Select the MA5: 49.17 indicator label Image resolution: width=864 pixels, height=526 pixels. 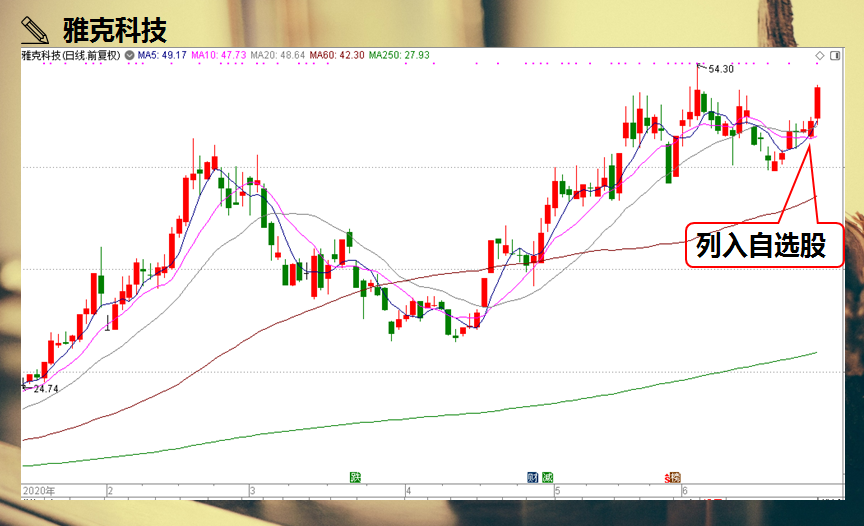point(162,55)
